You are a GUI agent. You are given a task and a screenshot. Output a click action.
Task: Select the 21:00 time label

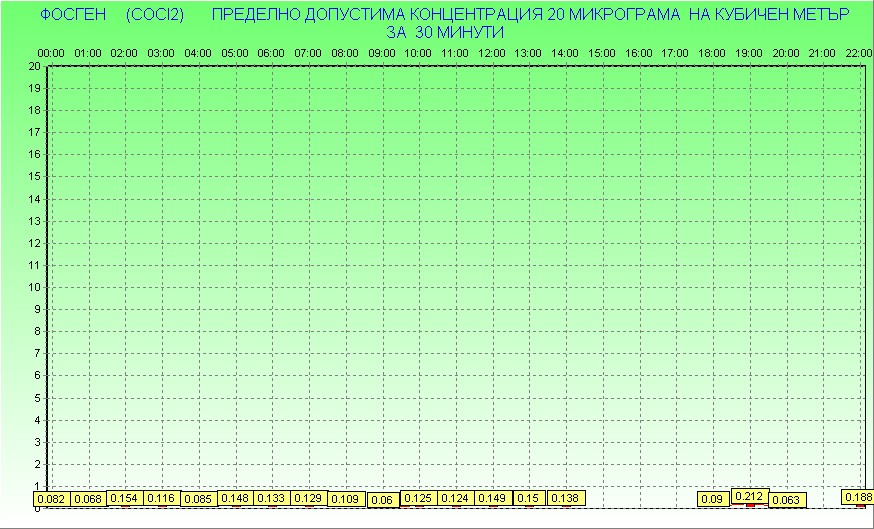(x=822, y=54)
